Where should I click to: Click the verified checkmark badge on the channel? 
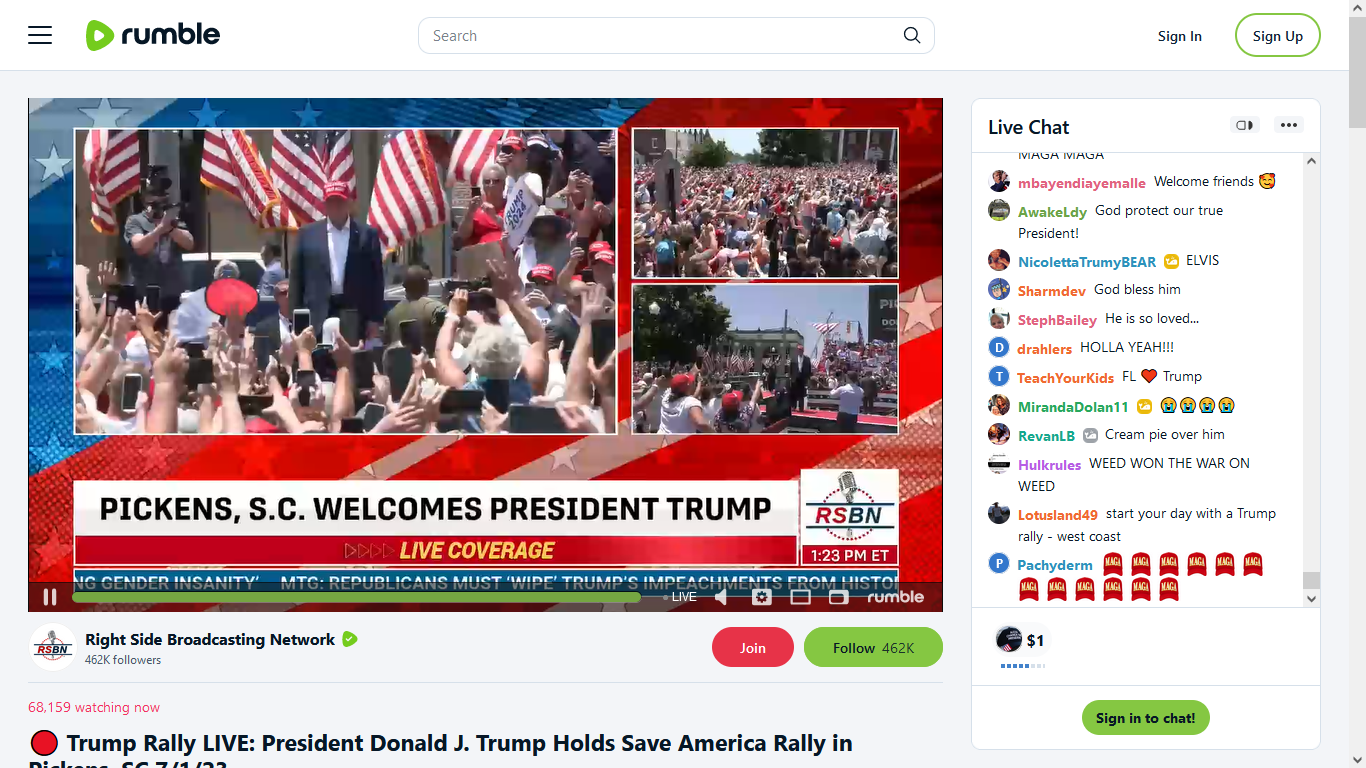coord(350,639)
